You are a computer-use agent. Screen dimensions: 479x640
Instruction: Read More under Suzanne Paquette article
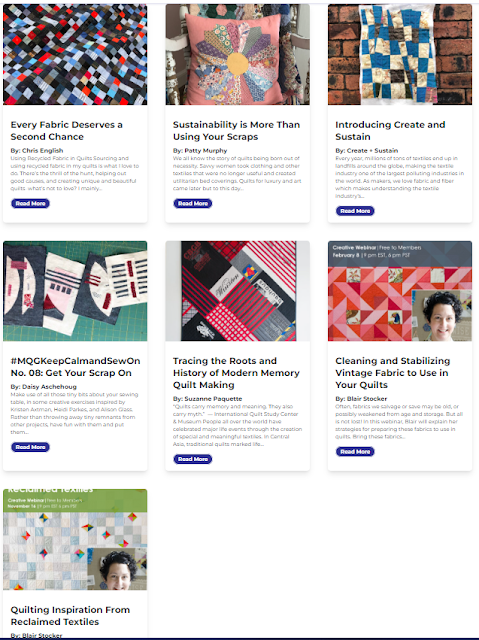click(x=193, y=459)
